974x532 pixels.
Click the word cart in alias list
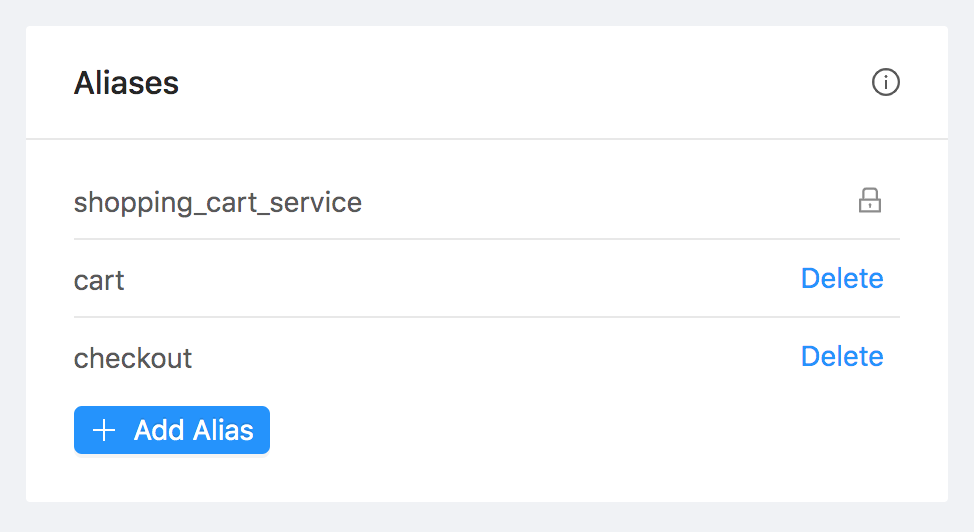point(99,280)
